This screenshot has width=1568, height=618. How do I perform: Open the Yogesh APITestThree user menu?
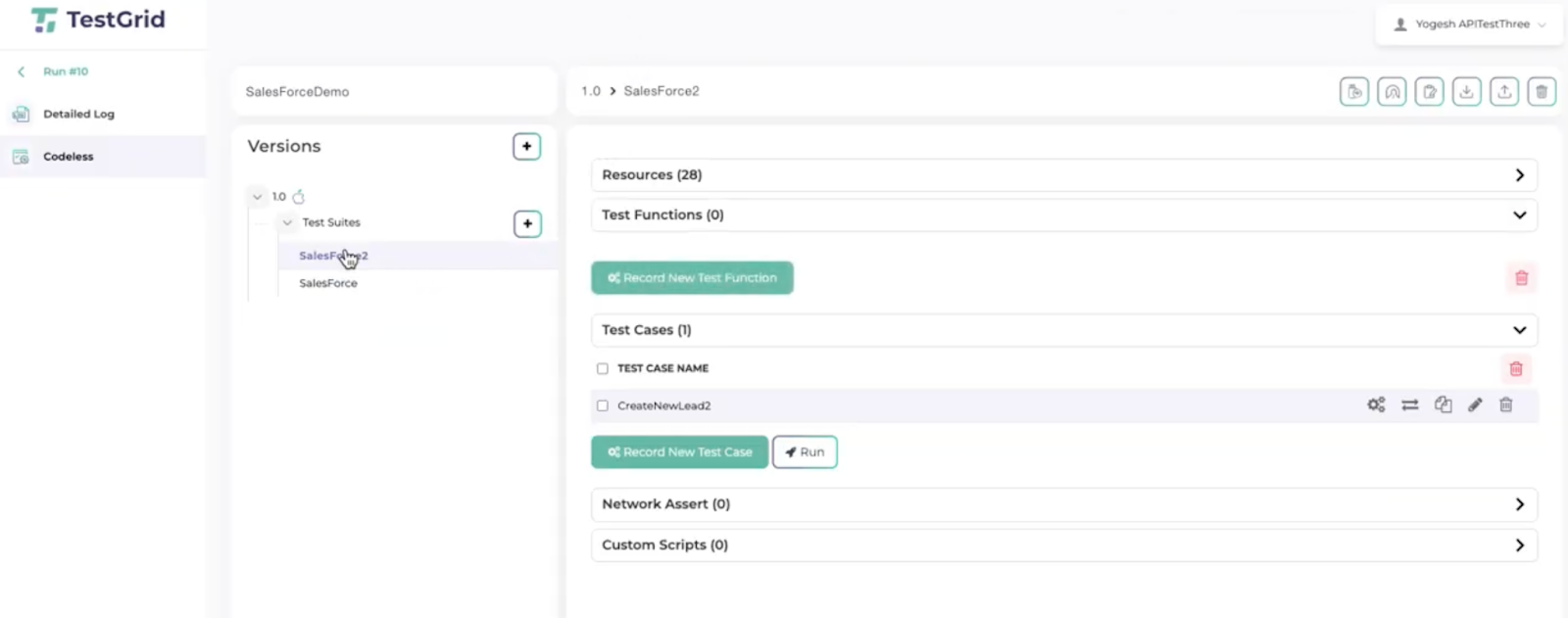1470,24
